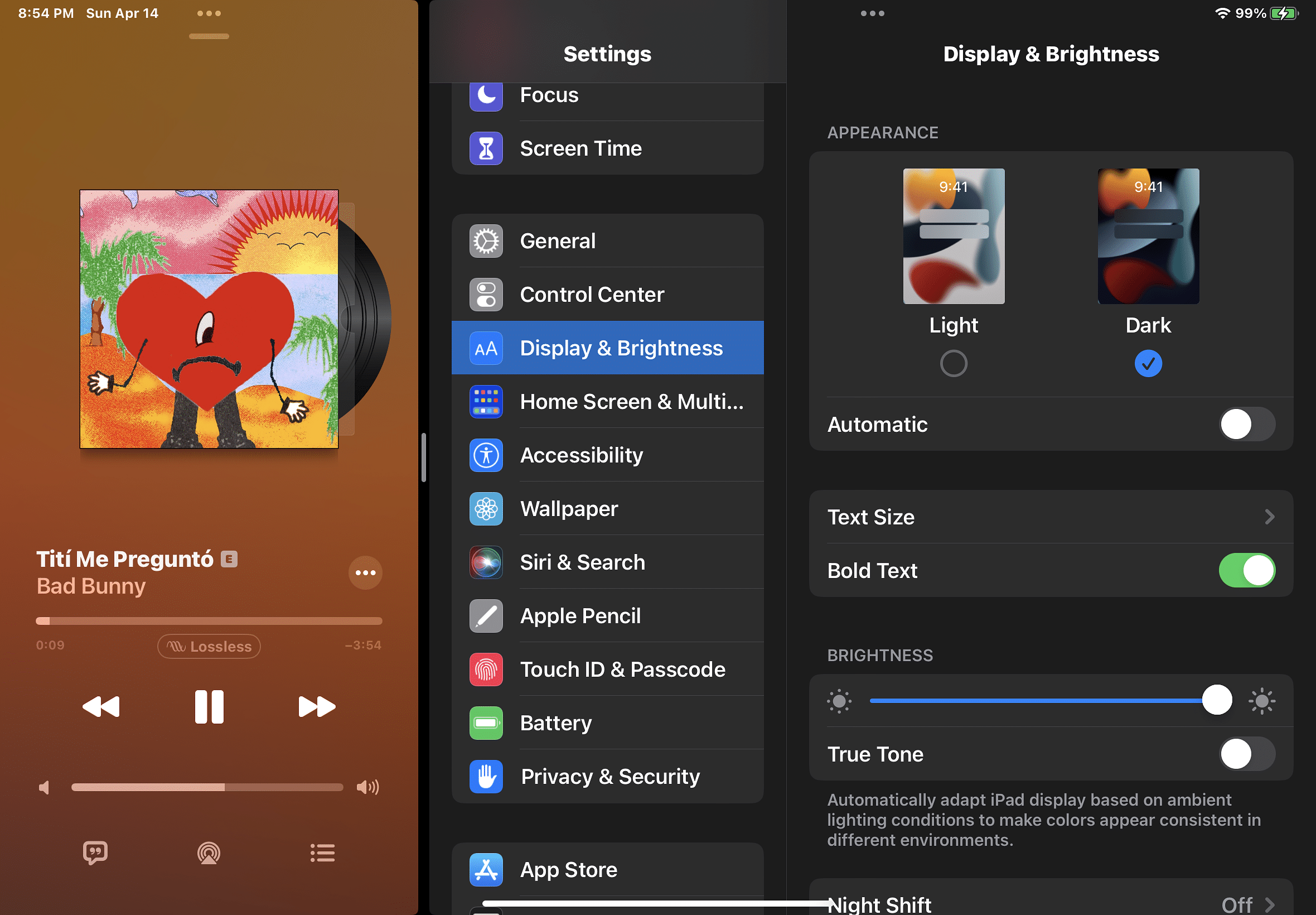Skip to next track
This screenshot has height=915, width=1316.
316,706
